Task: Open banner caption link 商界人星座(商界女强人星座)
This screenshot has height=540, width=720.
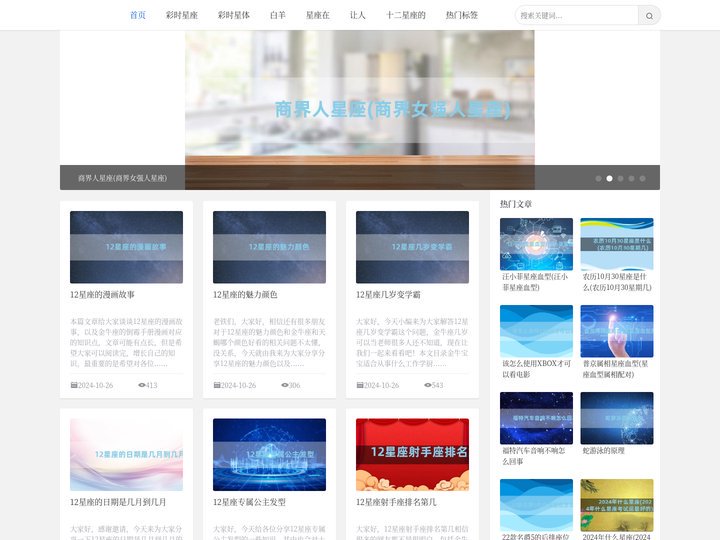Action: pos(123,178)
